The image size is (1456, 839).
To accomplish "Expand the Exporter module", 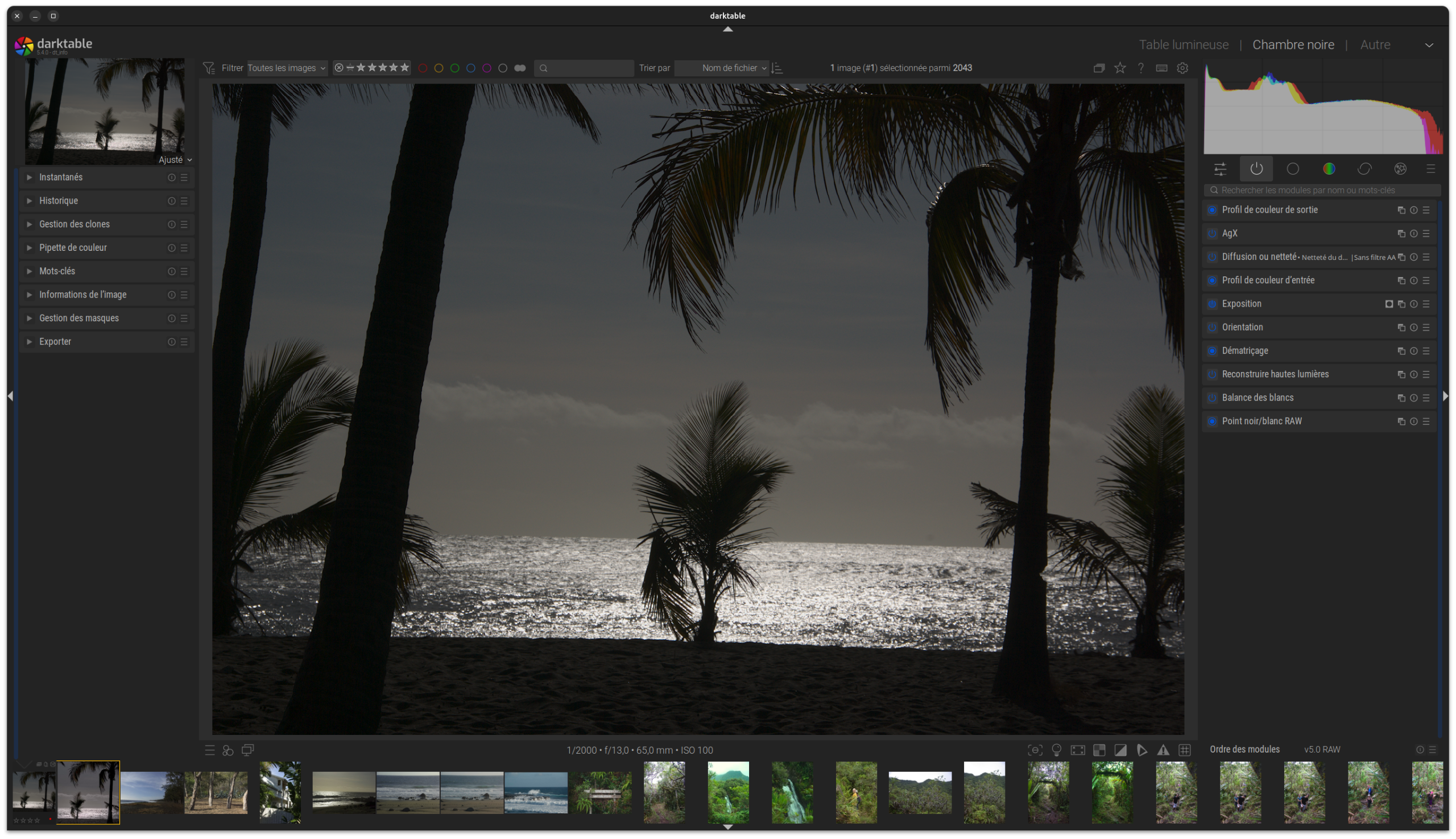I will tap(55, 342).
